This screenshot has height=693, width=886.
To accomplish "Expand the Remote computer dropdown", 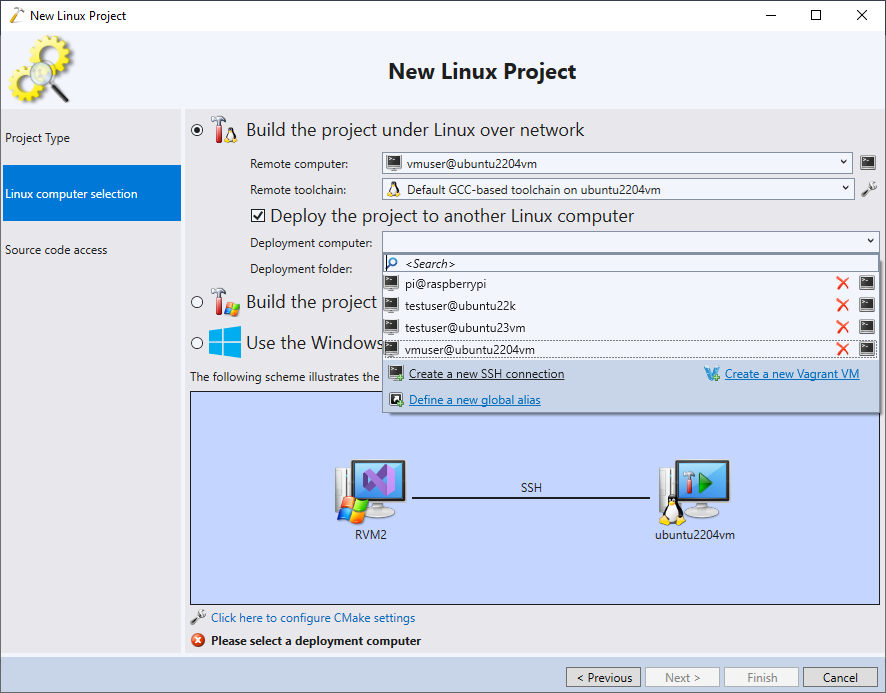I will pos(843,163).
